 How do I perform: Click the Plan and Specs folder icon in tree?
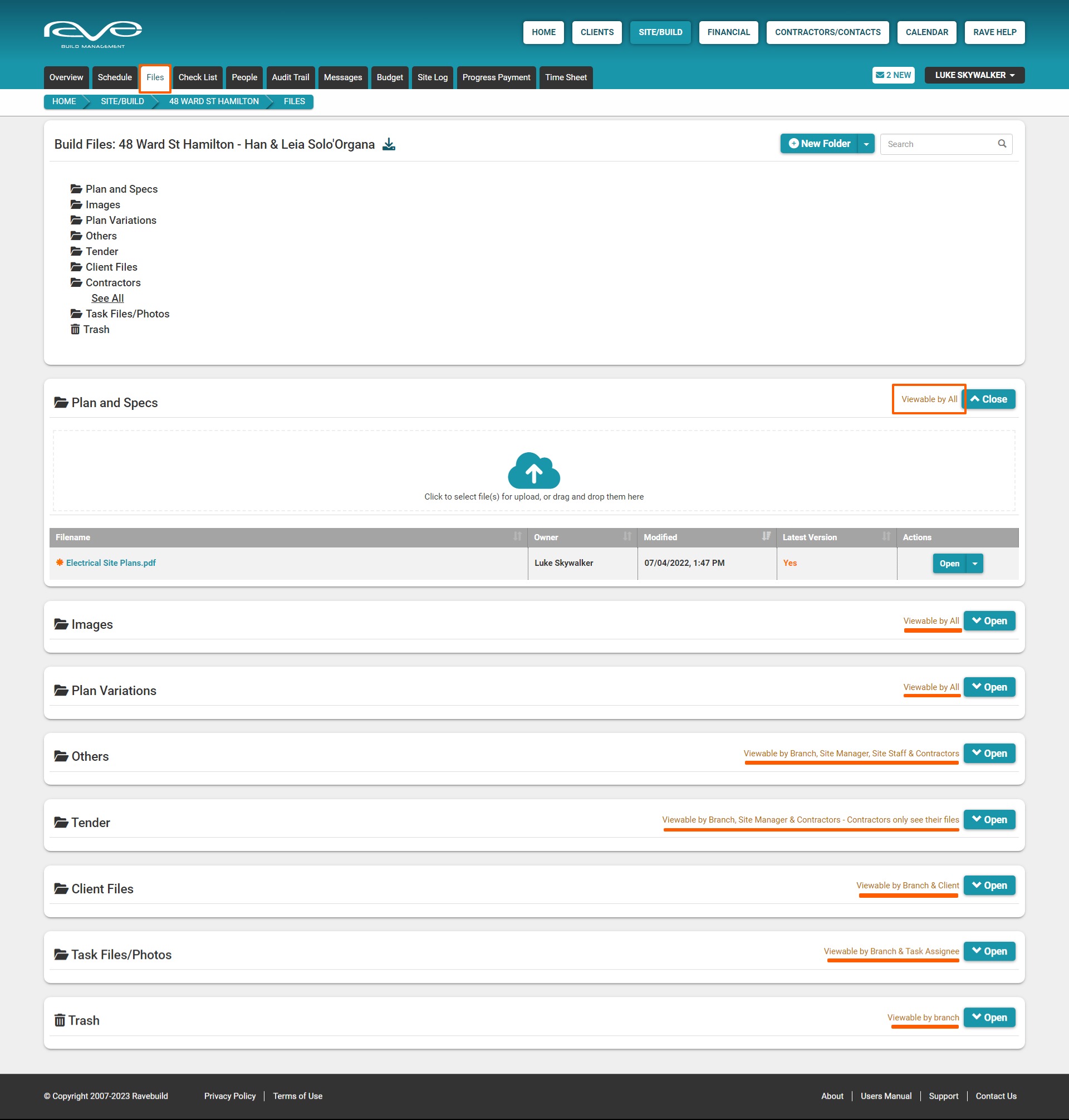coord(76,189)
